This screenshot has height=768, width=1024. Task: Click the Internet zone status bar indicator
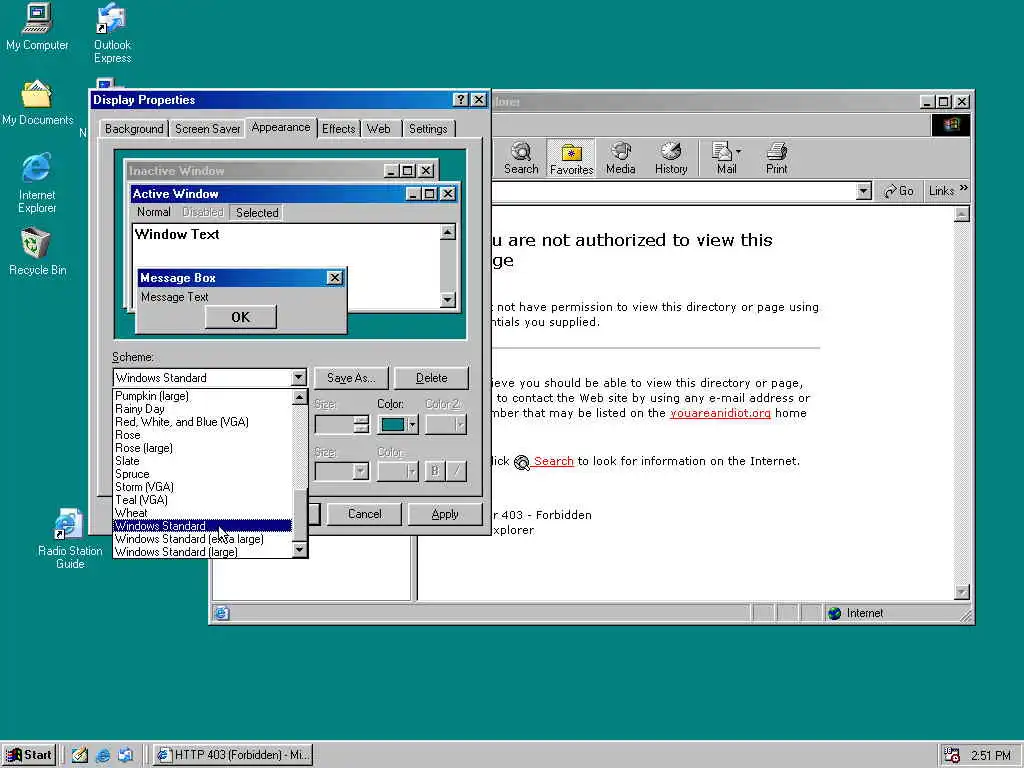[856, 613]
